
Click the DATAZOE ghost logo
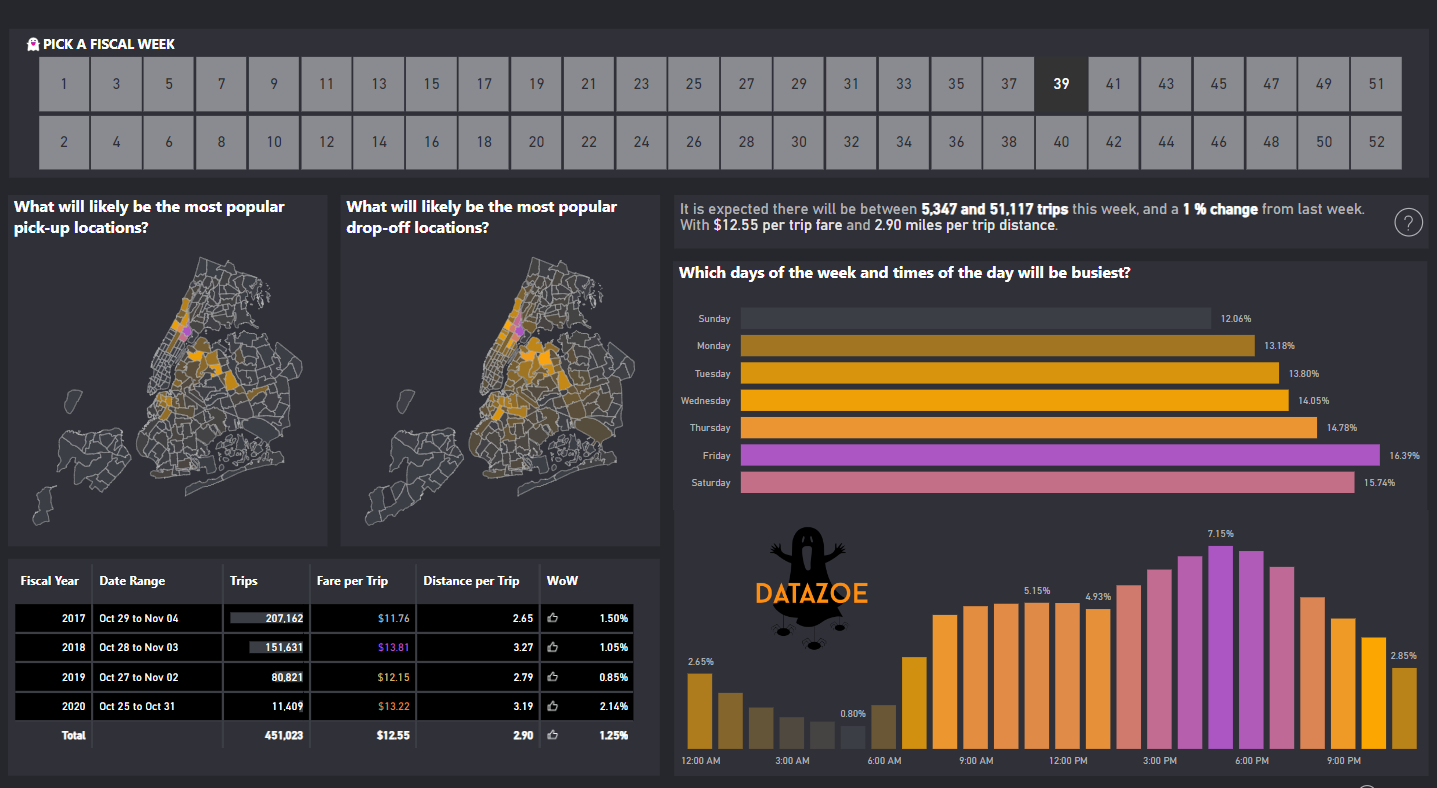(x=808, y=591)
